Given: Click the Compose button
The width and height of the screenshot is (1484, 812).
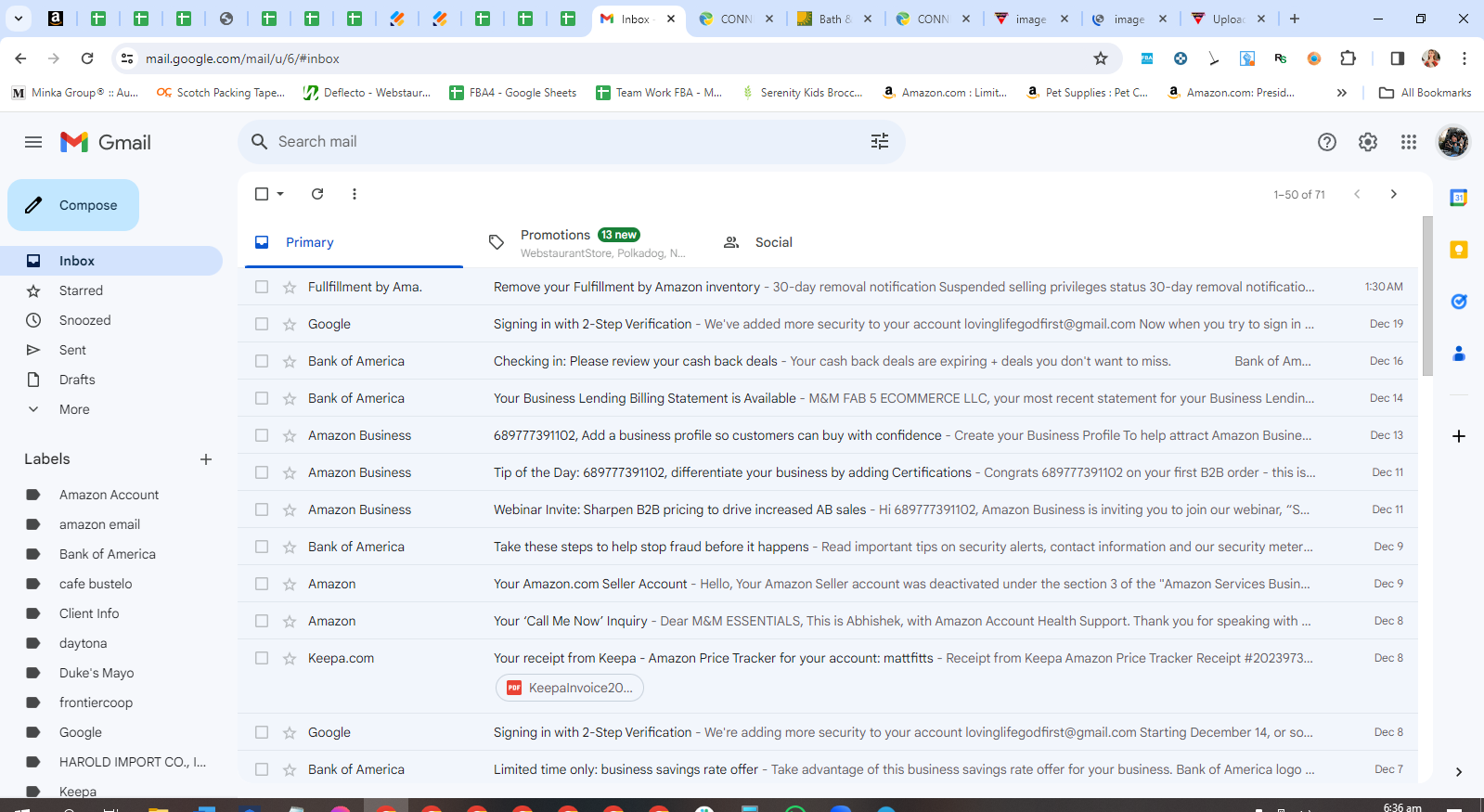Looking at the screenshot, I should [x=73, y=205].
